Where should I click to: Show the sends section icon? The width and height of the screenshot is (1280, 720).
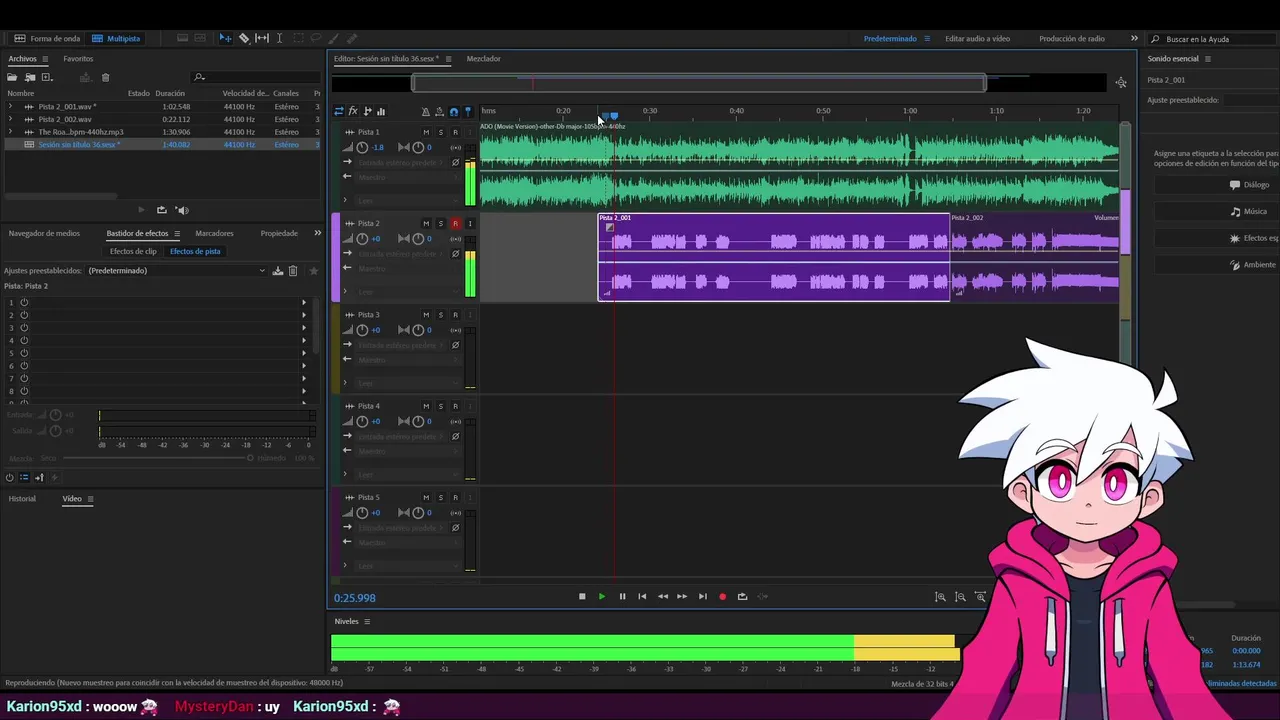[367, 111]
